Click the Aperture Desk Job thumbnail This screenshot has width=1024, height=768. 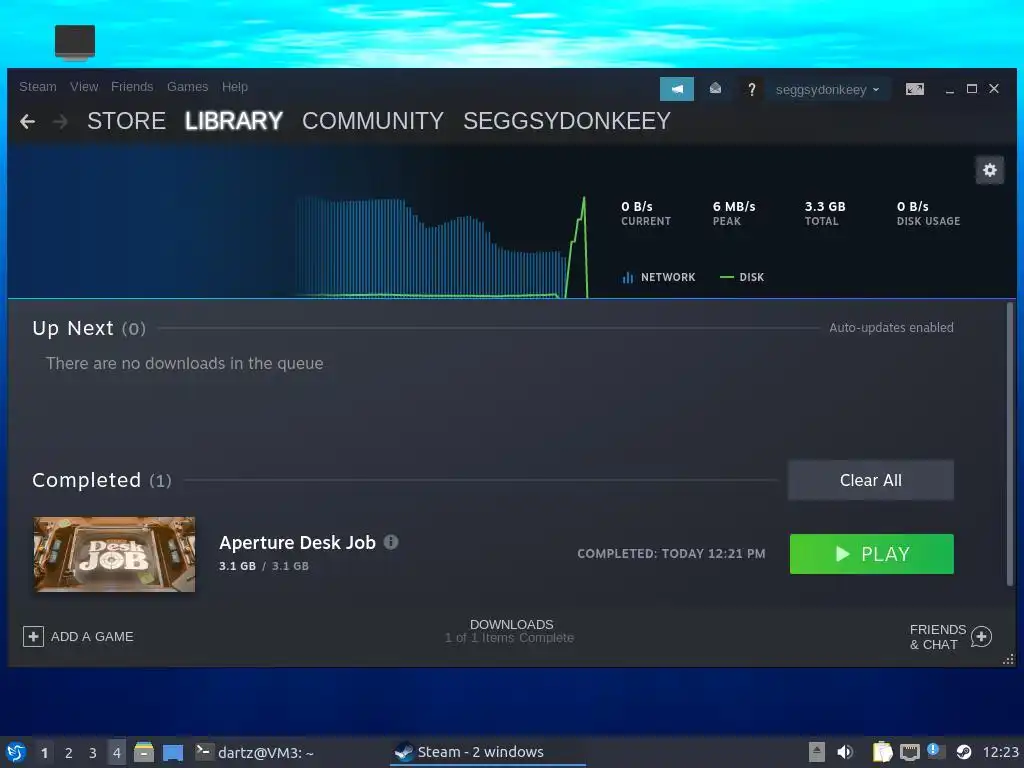[x=114, y=554]
